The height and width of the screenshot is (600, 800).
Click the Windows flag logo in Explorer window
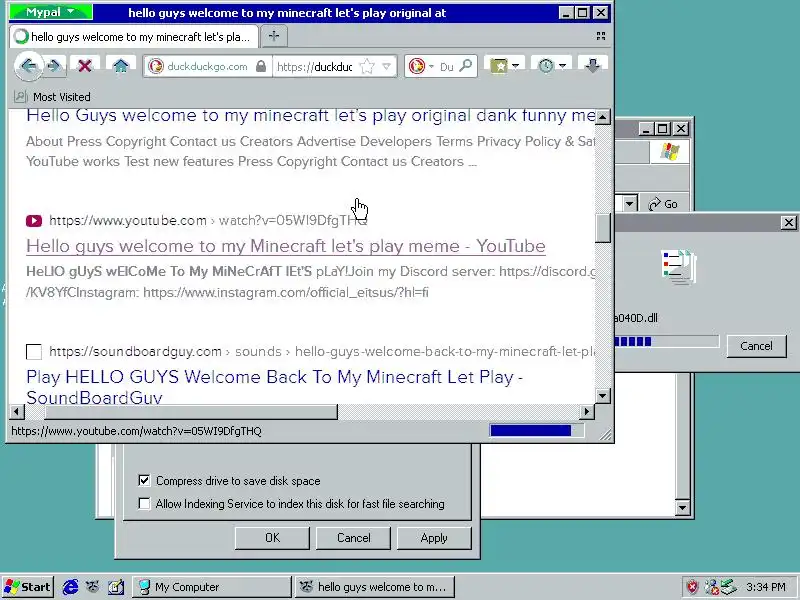(x=669, y=152)
